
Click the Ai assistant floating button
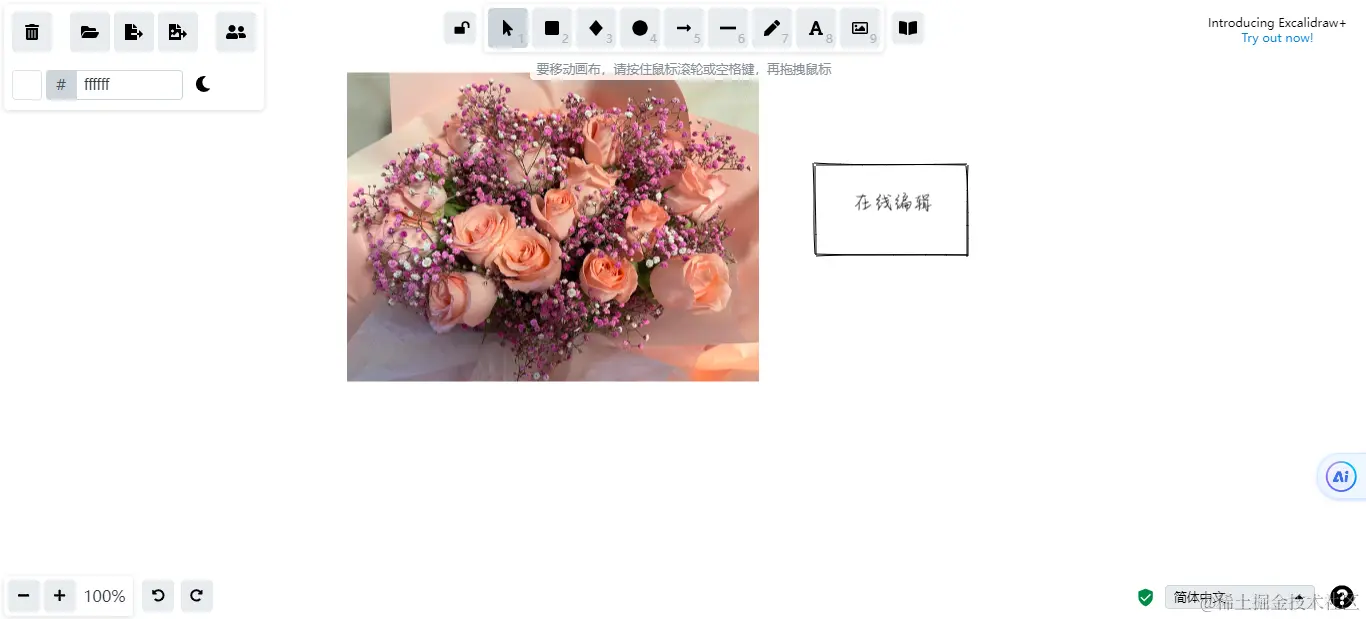click(x=1341, y=477)
